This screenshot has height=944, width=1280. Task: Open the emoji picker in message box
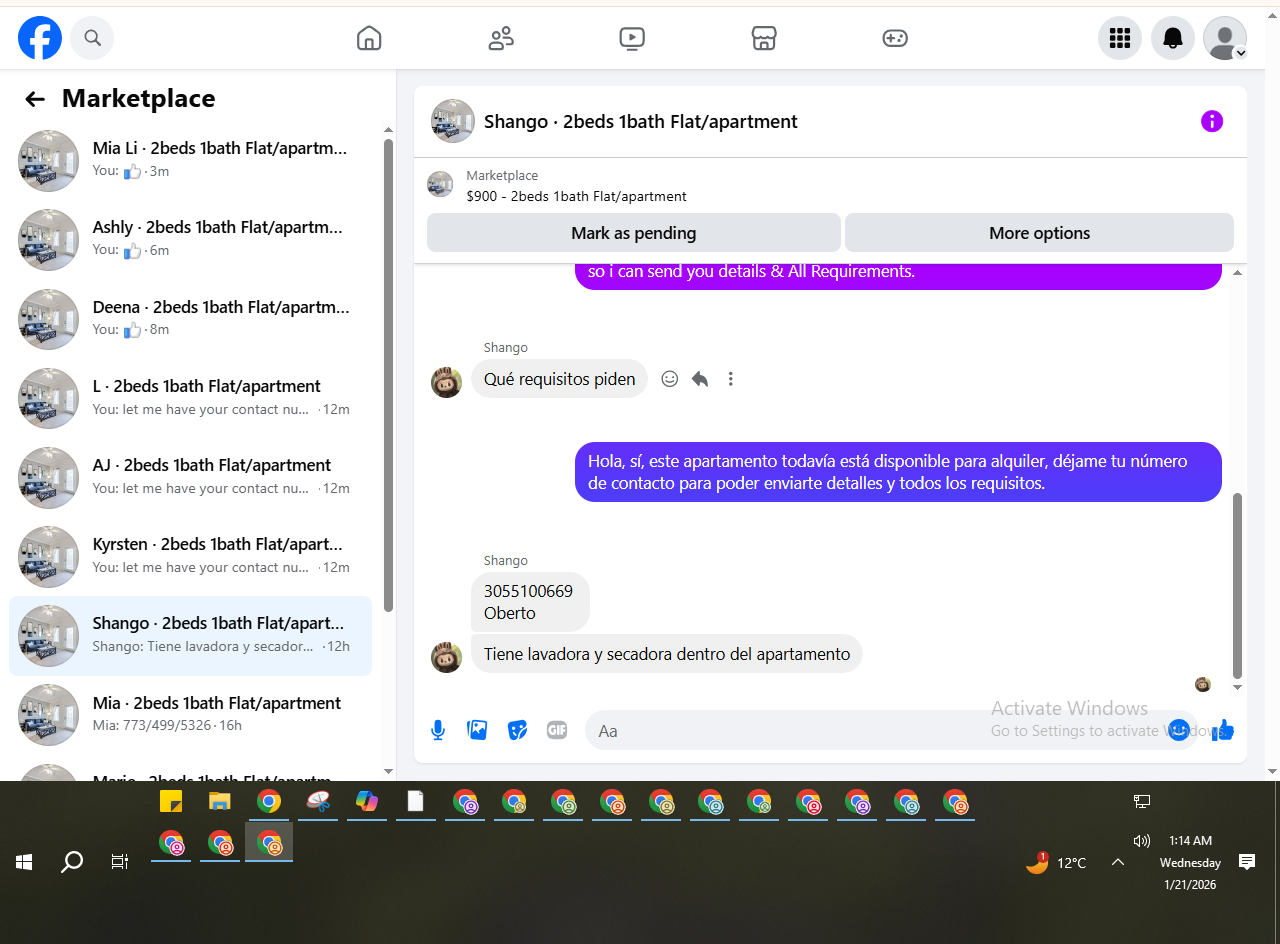1179,730
